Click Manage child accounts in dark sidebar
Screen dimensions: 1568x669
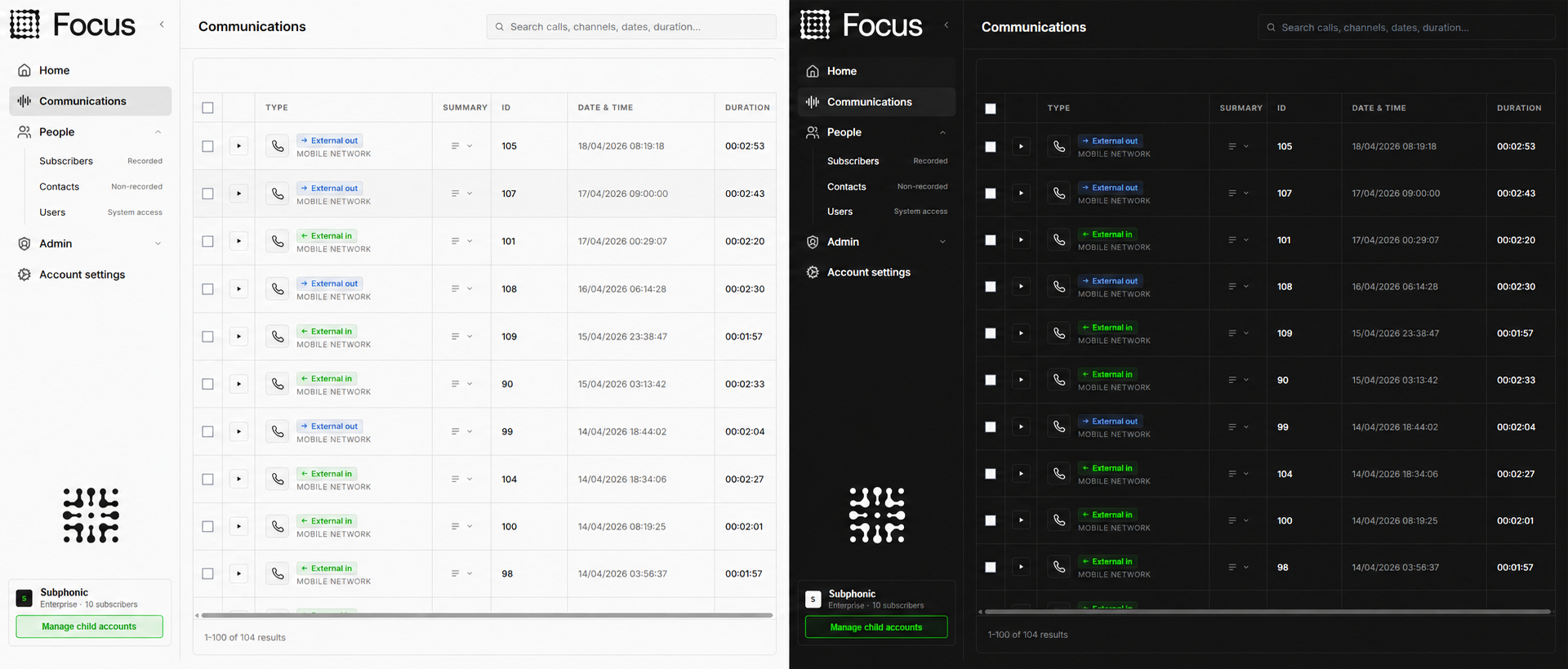(x=876, y=627)
